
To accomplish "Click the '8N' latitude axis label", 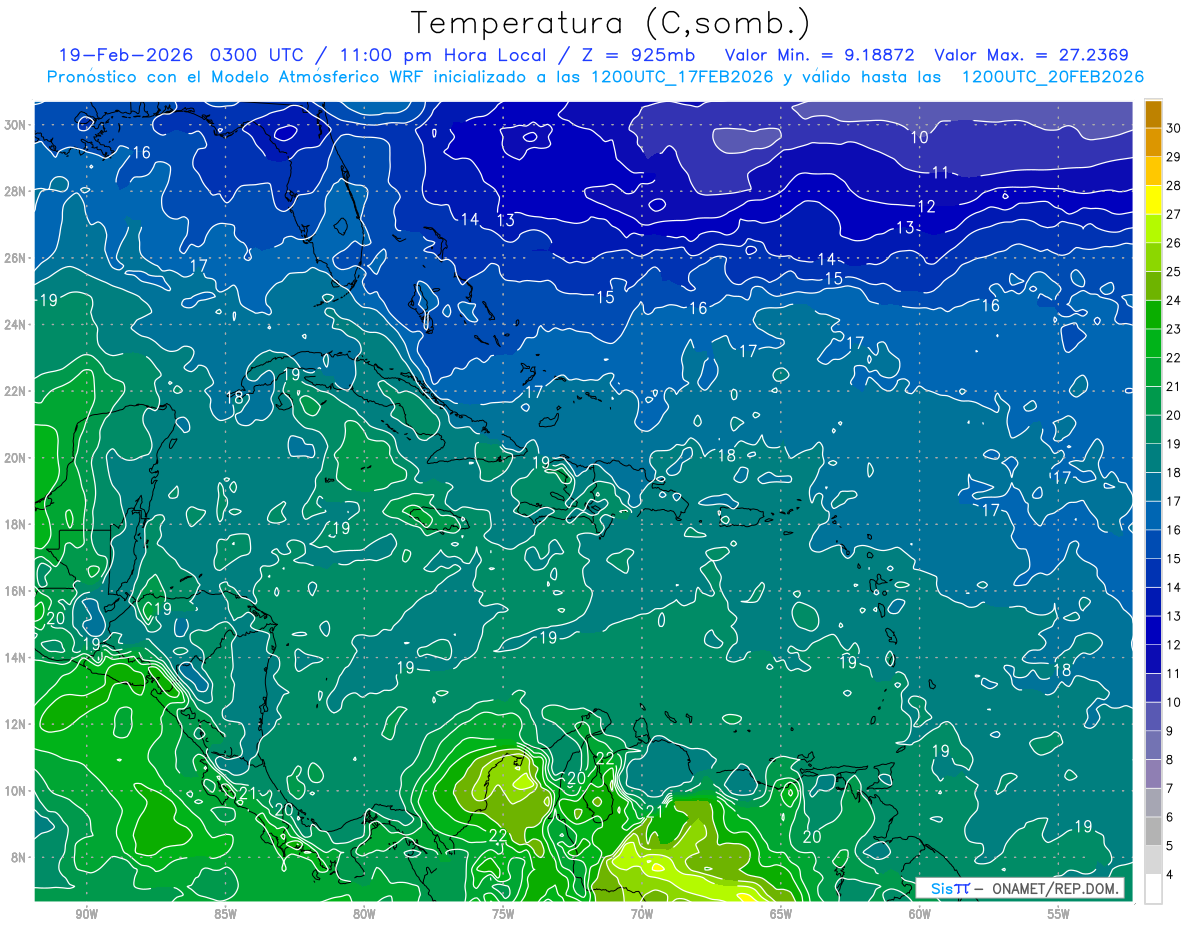I will click(19, 857).
